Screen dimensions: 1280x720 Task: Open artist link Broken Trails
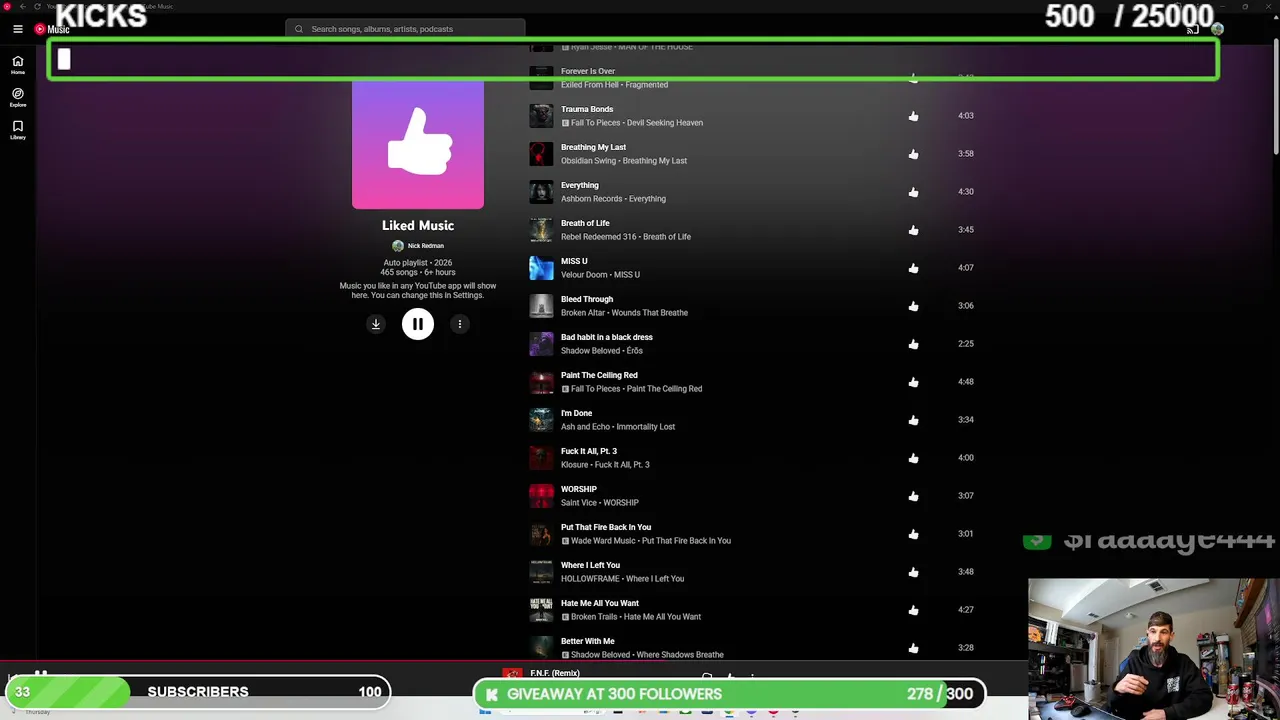pos(597,617)
